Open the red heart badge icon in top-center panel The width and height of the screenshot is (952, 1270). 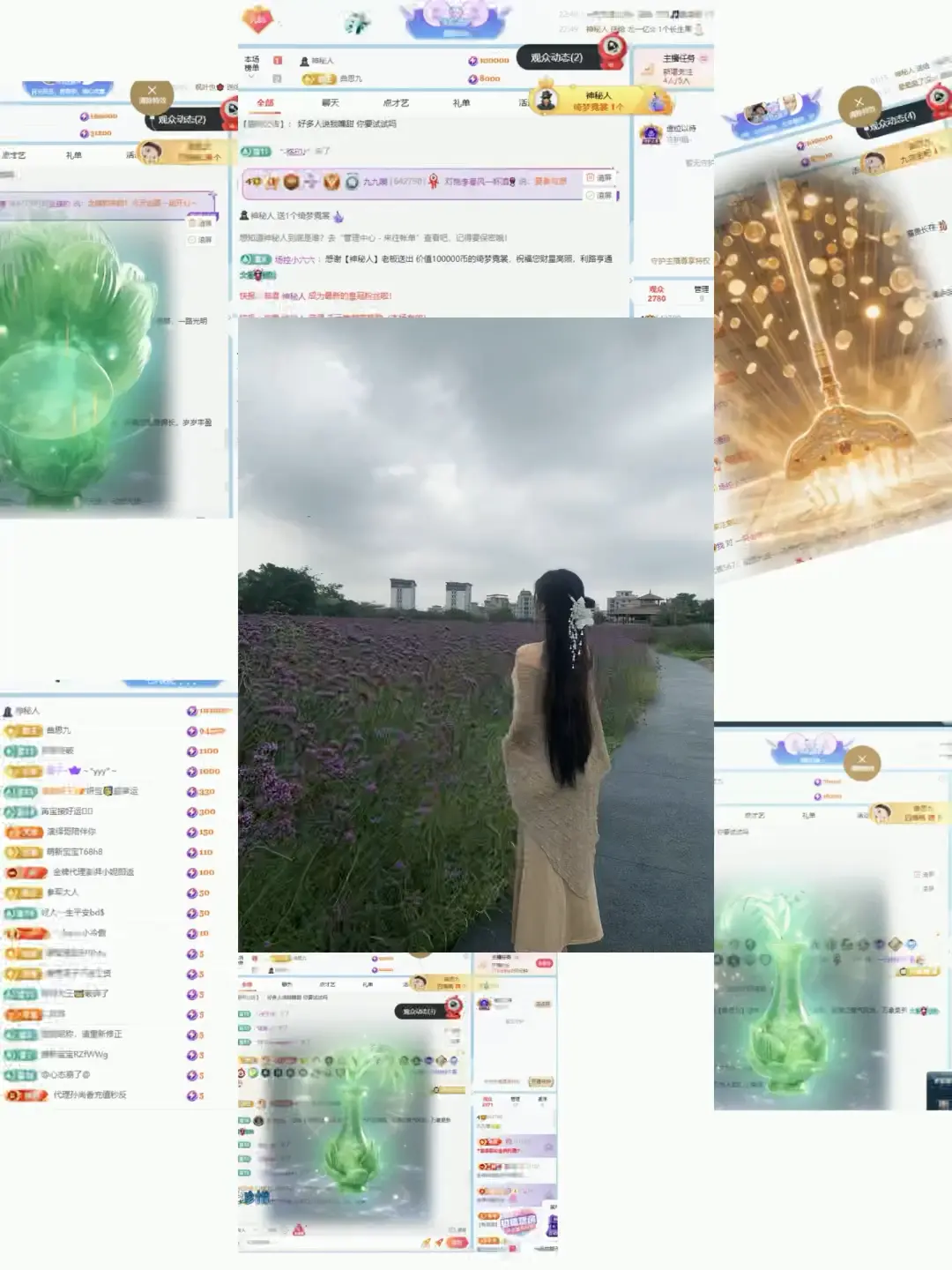tap(257, 19)
